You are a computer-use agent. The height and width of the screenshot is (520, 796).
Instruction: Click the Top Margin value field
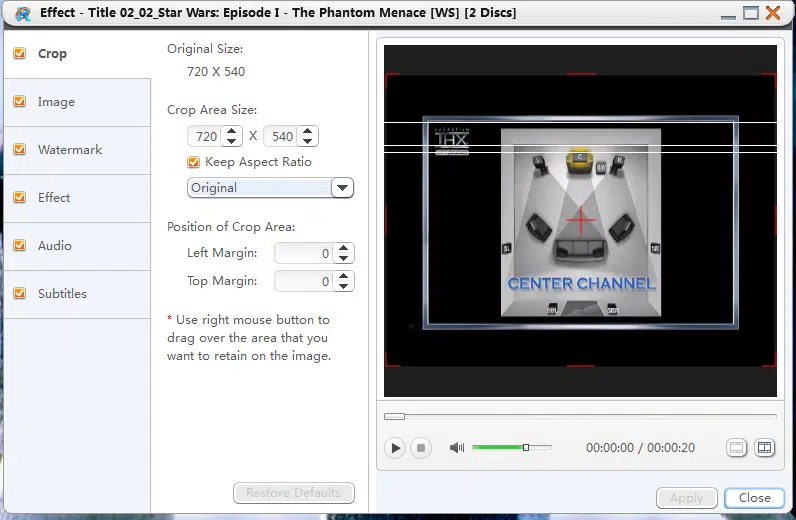coord(305,281)
